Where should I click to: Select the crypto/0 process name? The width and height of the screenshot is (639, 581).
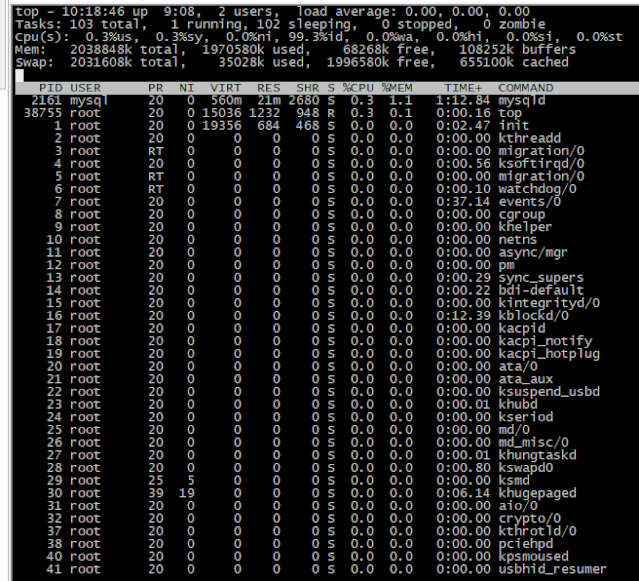click(x=529, y=518)
